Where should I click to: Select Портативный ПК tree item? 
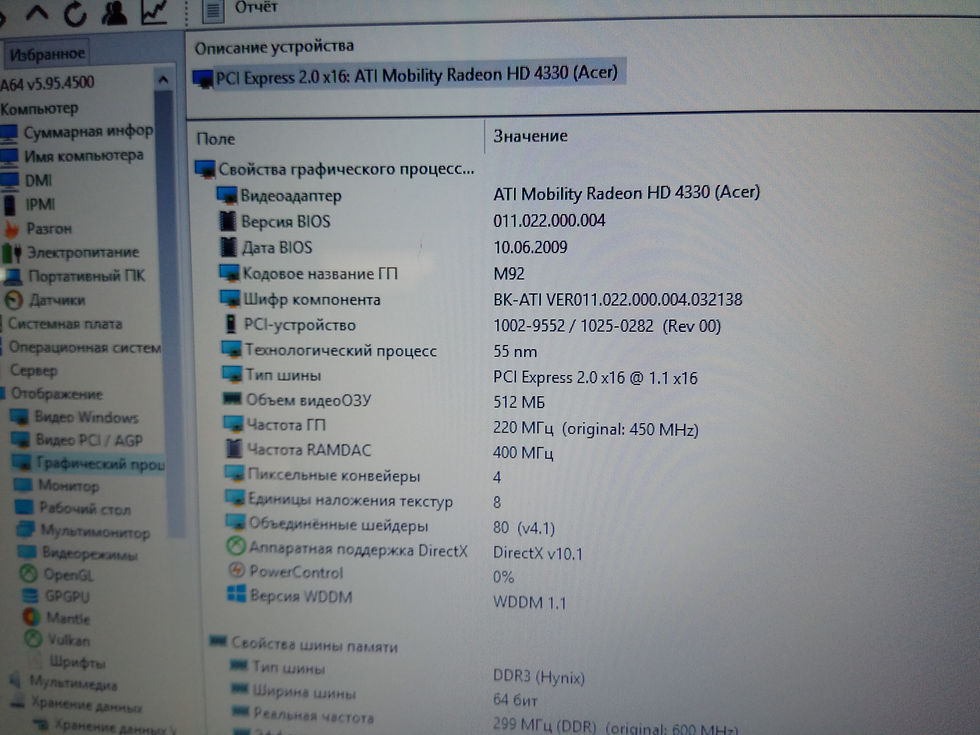point(74,276)
